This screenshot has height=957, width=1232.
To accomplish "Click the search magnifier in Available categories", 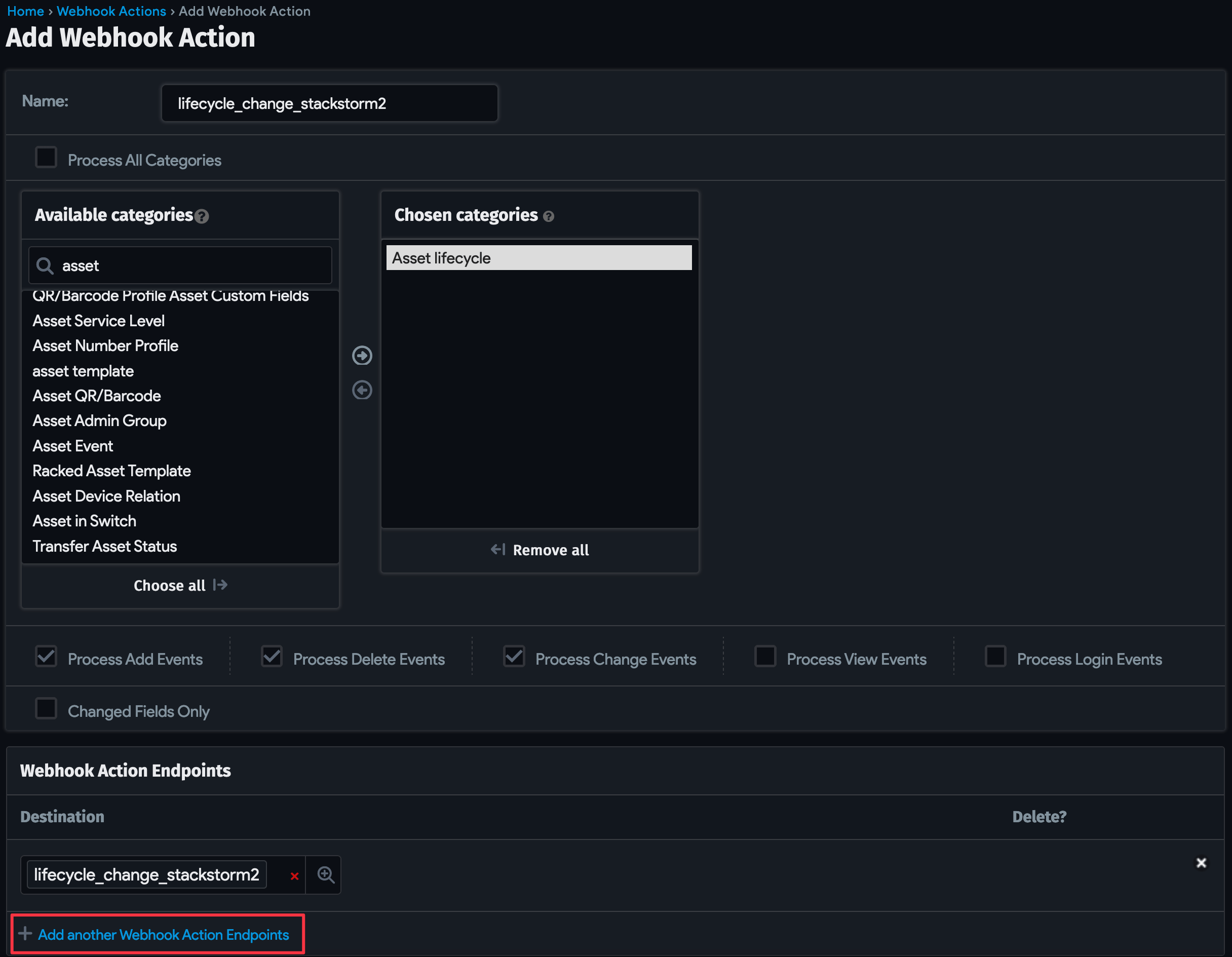I will [x=45, y=265].
